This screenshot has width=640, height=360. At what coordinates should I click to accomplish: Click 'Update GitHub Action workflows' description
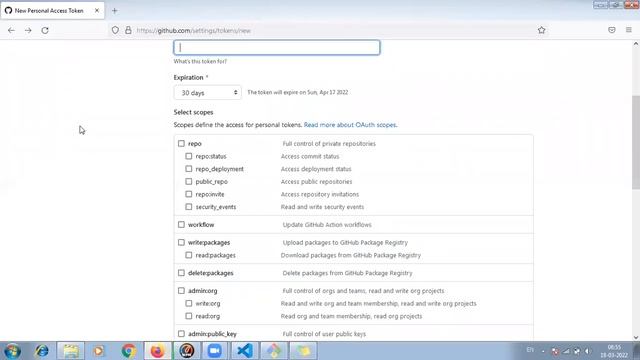(x=327, y=225)
